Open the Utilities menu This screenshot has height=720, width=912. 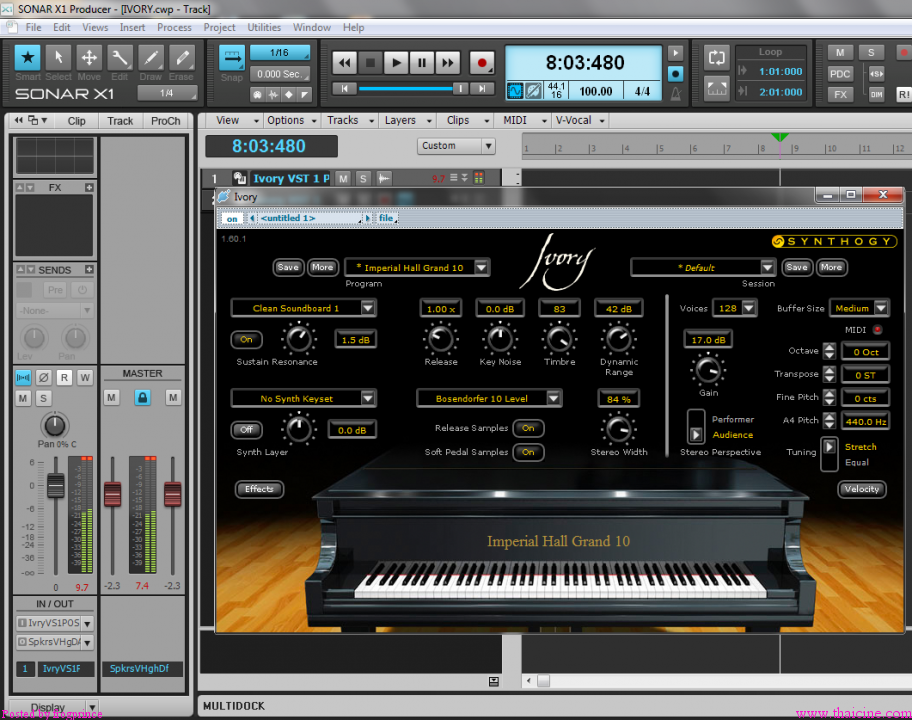[x=264, y=27]
